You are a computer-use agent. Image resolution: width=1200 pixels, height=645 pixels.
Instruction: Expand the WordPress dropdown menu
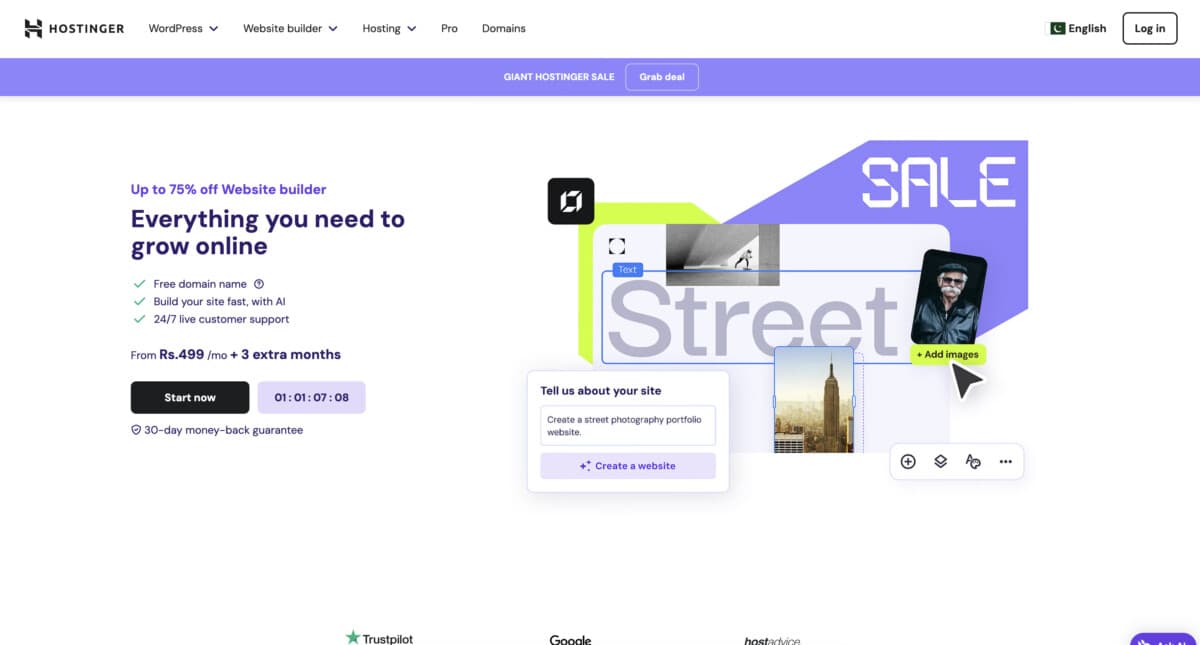(x=183, y=28)
